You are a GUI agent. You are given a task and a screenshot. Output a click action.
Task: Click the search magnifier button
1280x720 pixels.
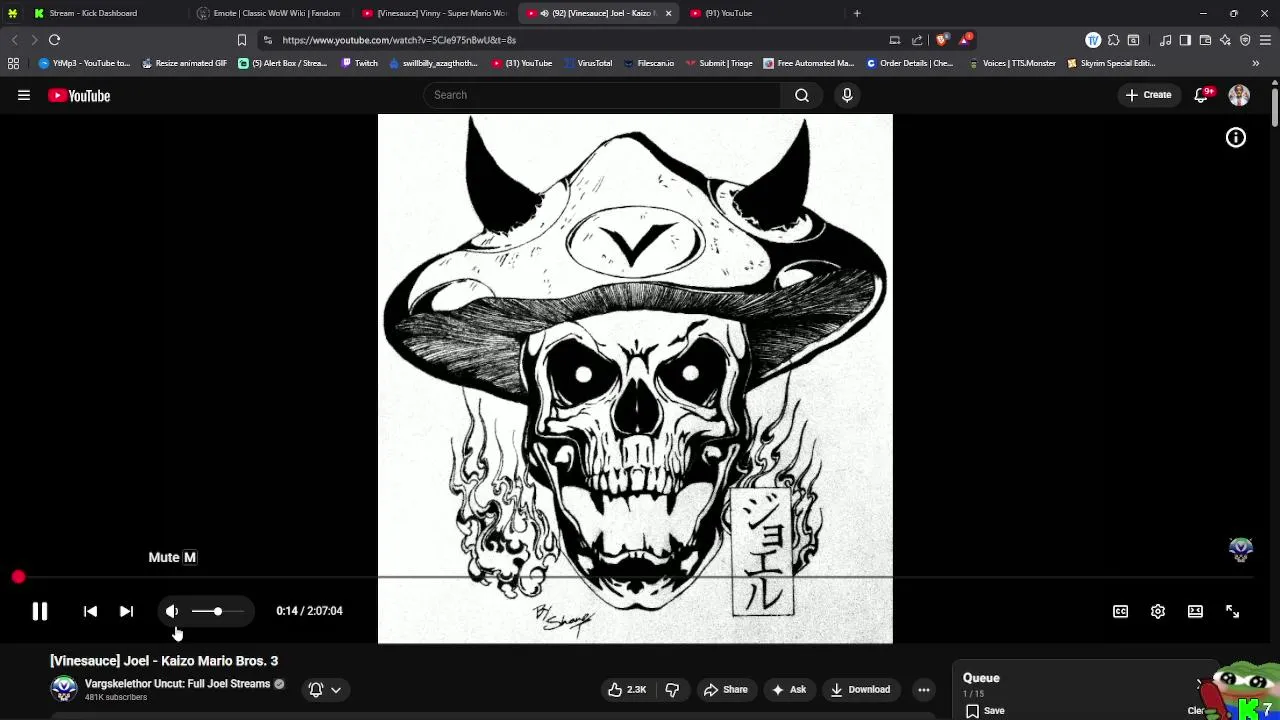(x=802, y=95)
